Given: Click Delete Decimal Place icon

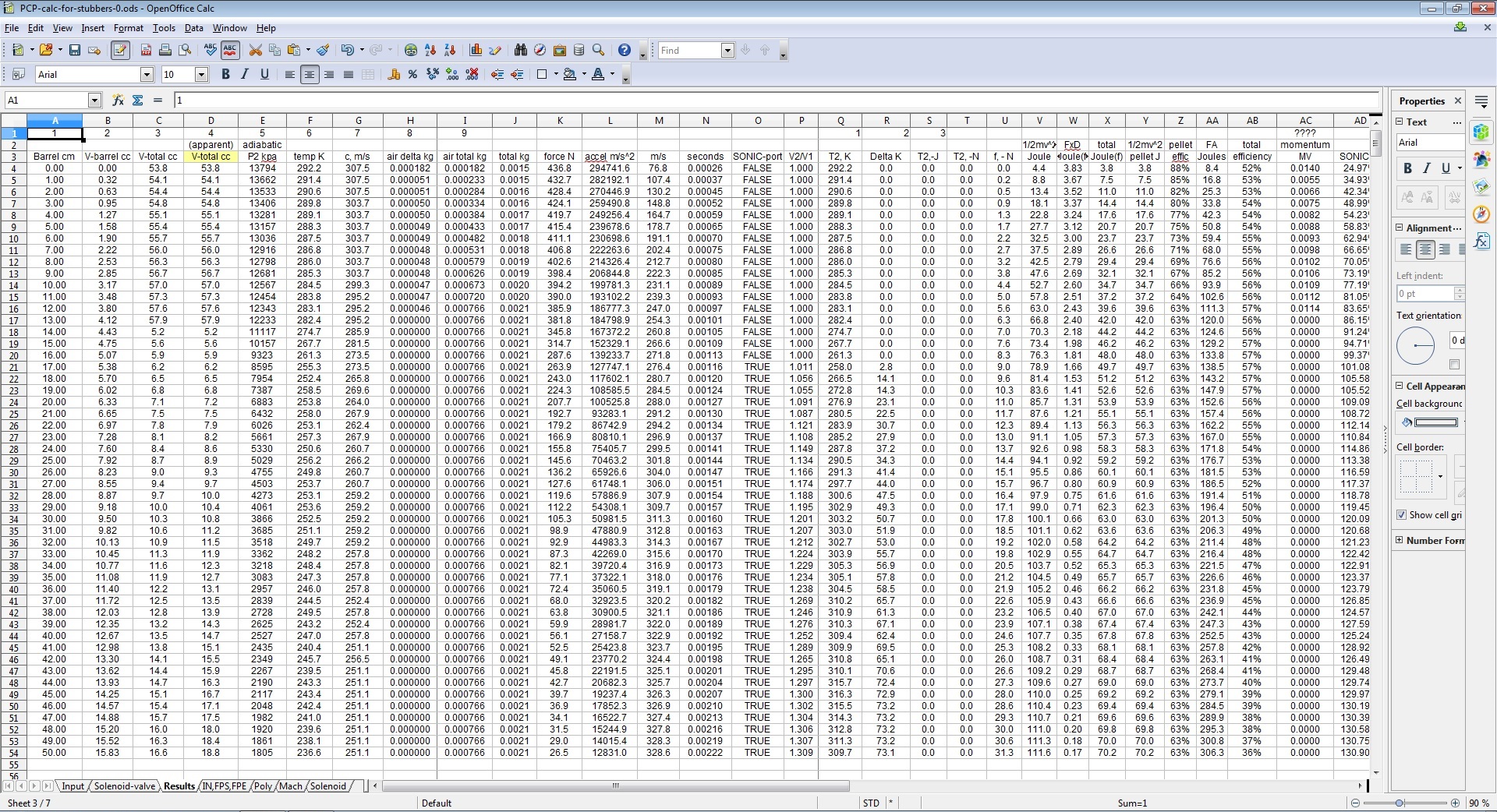Looking at the screenshot, I should pos(472,75).
